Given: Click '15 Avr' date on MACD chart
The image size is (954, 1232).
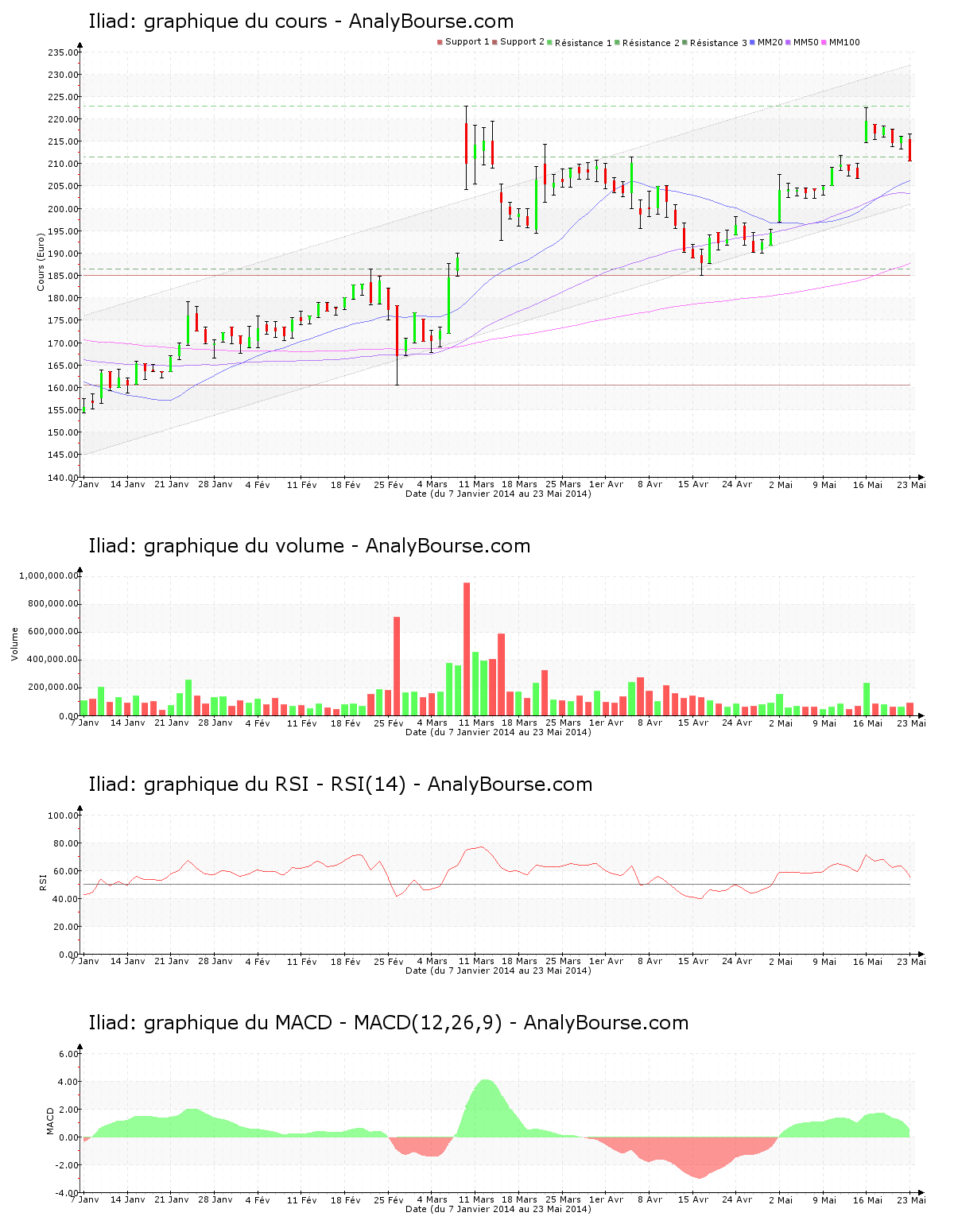Looking at the screenshot, I should point(693,1199).
